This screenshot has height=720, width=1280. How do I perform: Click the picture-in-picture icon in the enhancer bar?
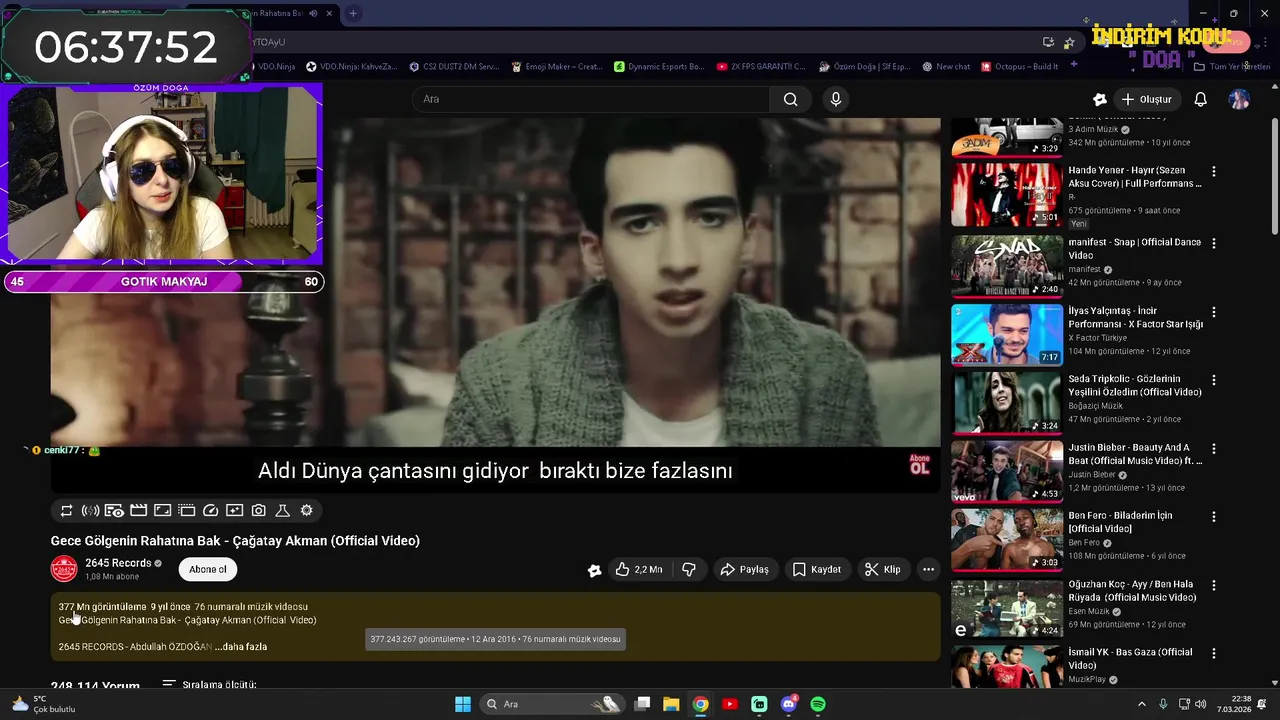pyautogui.click(x=162, y=510)
